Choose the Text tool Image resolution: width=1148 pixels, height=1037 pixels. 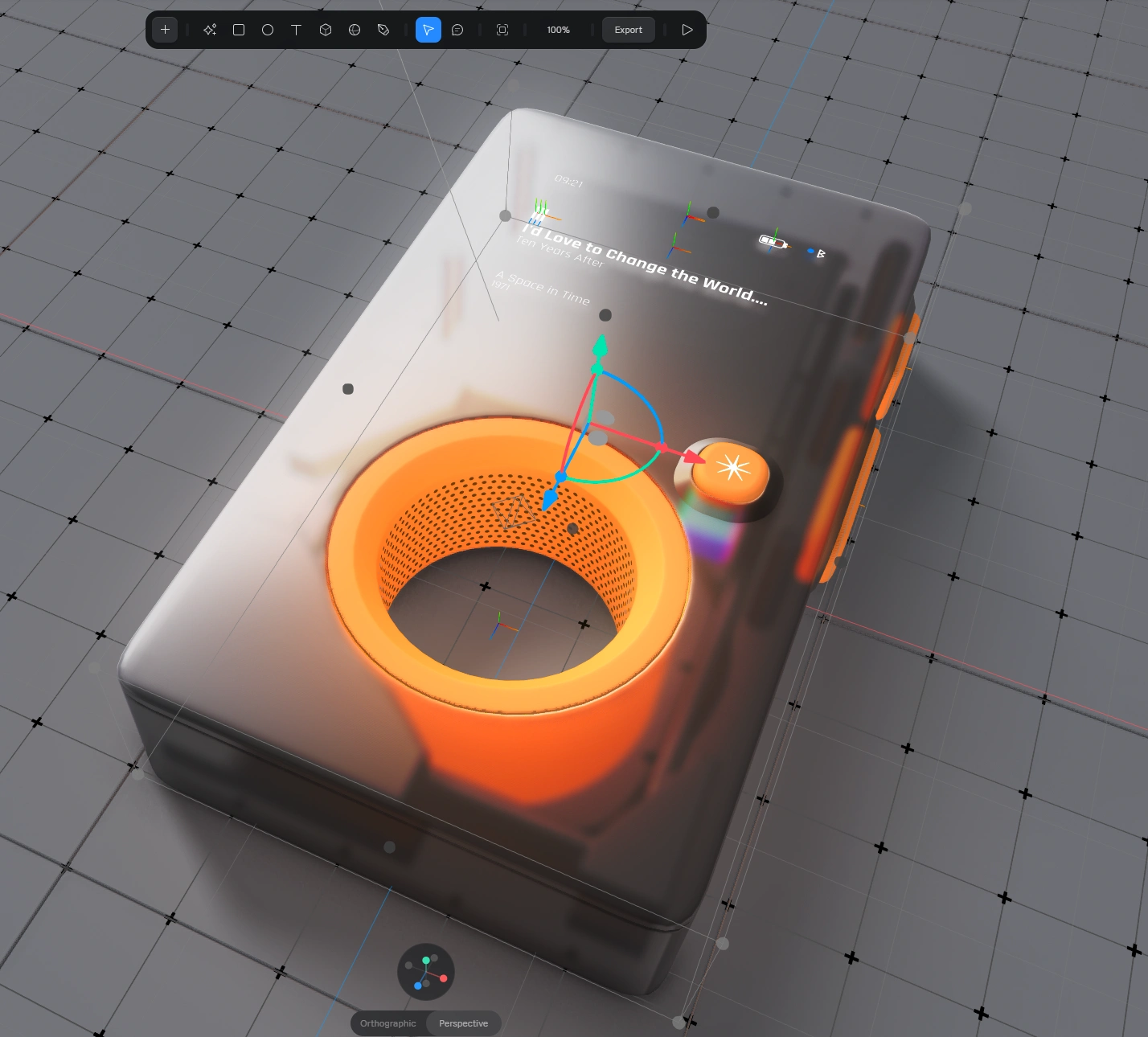(296, 30)
